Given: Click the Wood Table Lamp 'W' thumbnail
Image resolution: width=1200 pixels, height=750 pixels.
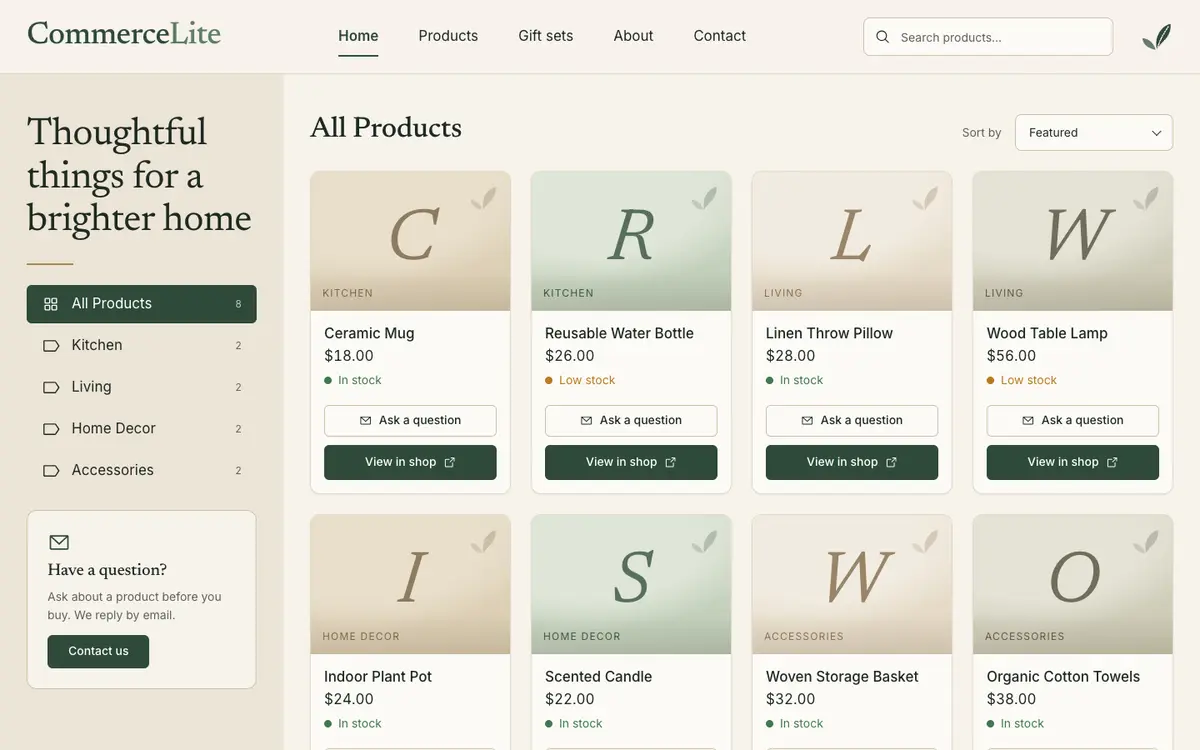Looking at the screenshot, I should pos(1073,241).
